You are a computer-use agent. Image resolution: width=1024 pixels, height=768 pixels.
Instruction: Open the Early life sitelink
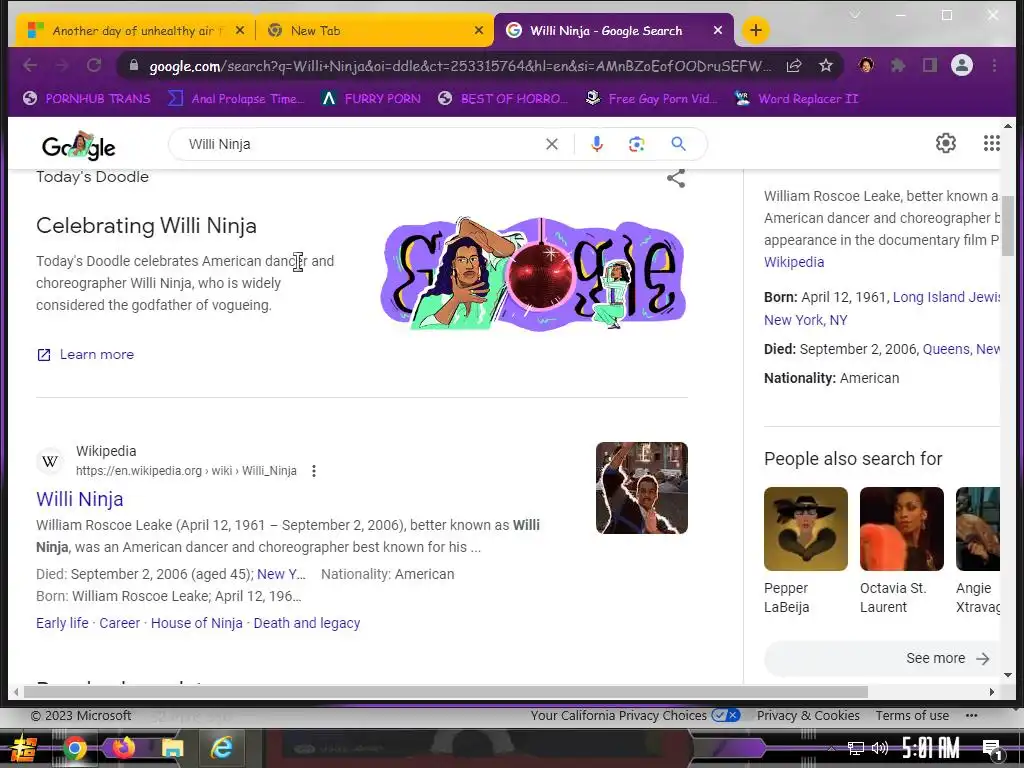pyautogui.click(x=62, y=623)
